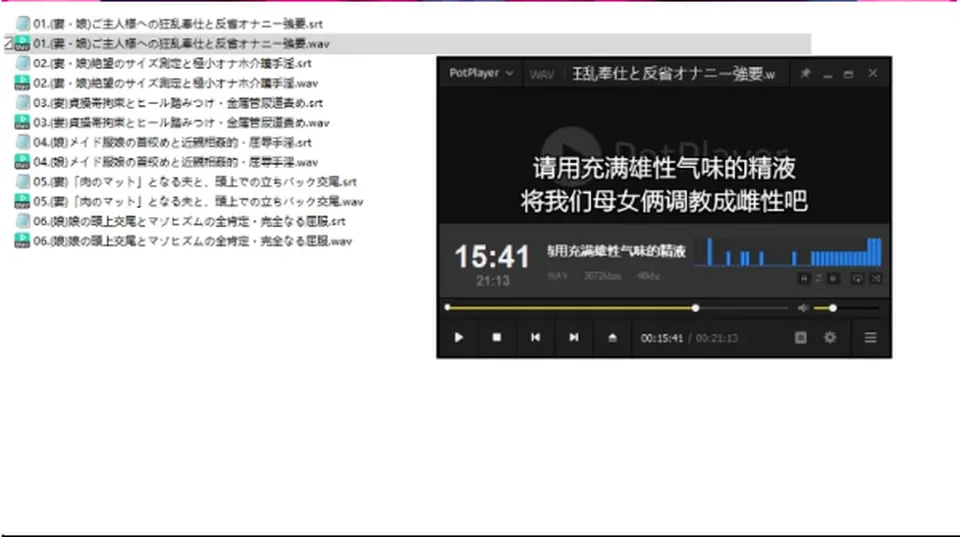Image resolution: width=960 pixels, height=537 pixels.
Task: Select the 02 .srt subtitle file
Action: point(172,63)
